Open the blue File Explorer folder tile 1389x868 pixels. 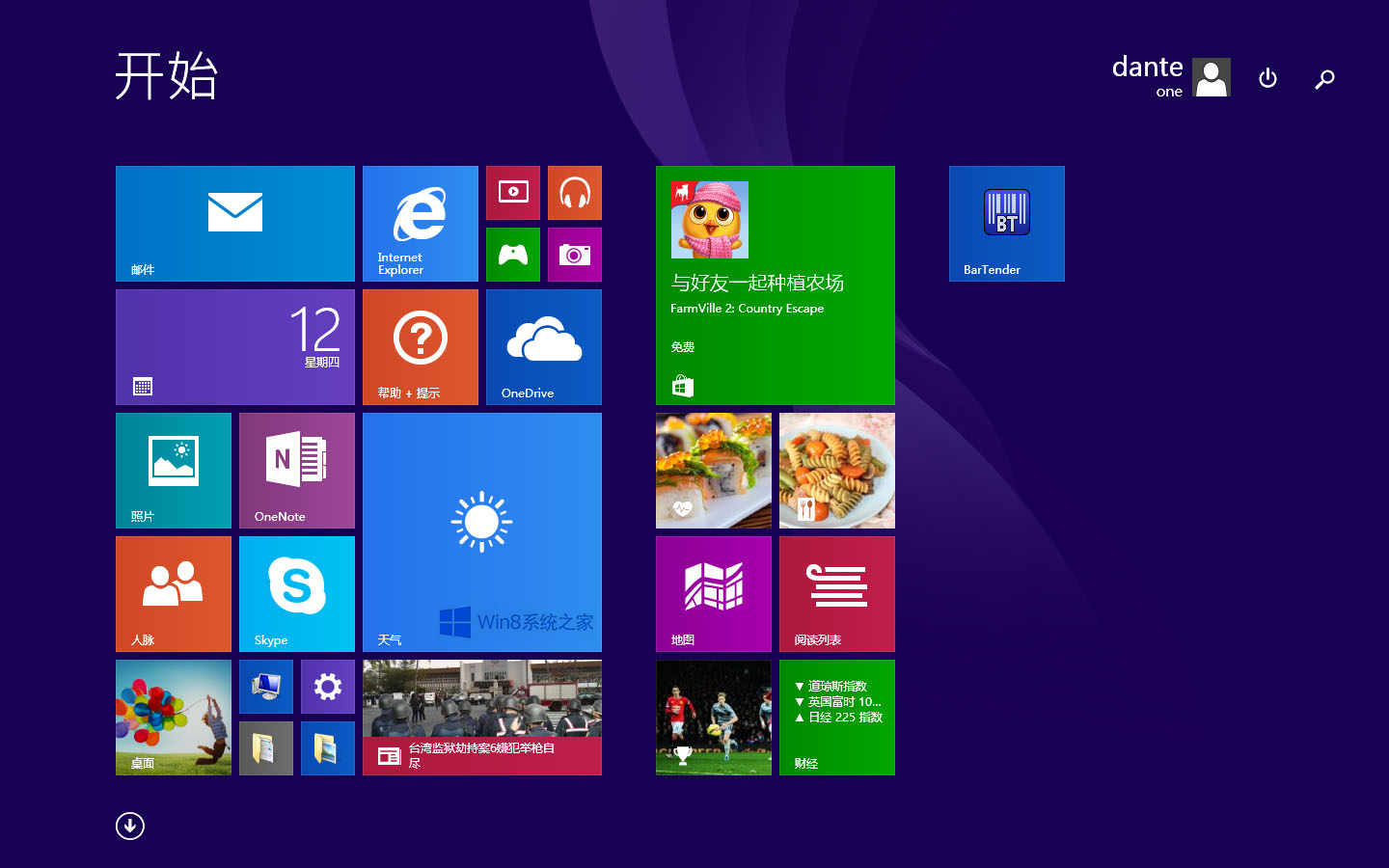click(x=328, y=748)
